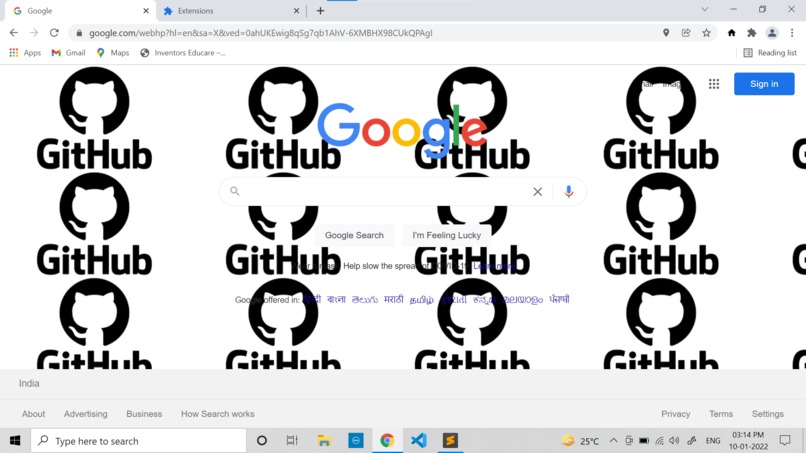Screen dimensions: 806x453
Task: Open the Gmail bookmark
Action: pyautogui.click(x=68, y=52)
